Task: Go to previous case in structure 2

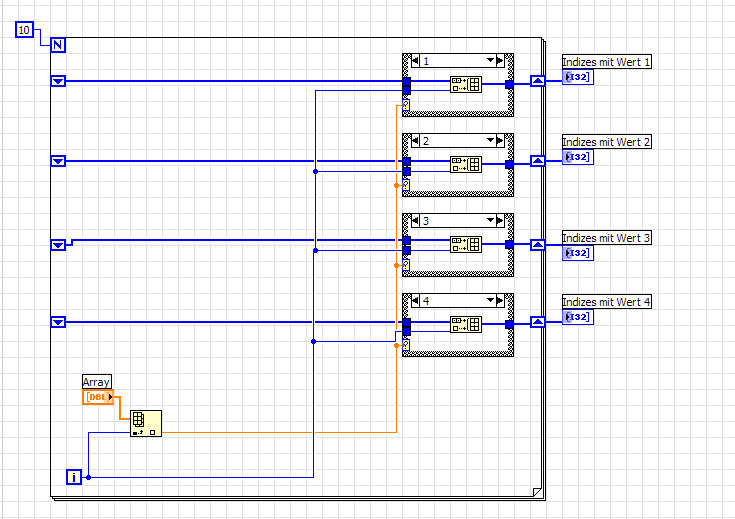Action: [415, 141]
